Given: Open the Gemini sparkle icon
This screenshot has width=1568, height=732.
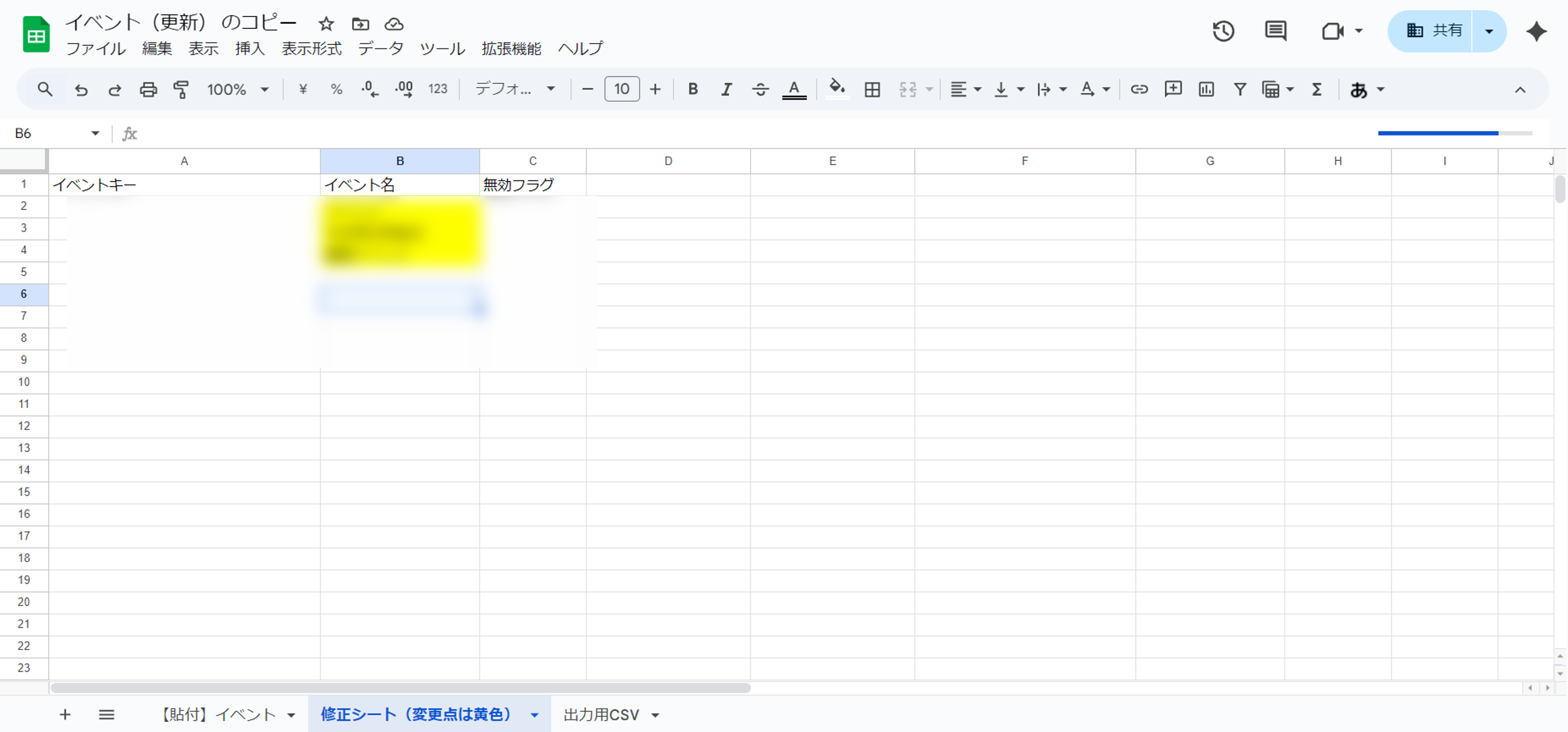Looking at the screenshot, I should pyautogui.click(x=1536, y=31).
